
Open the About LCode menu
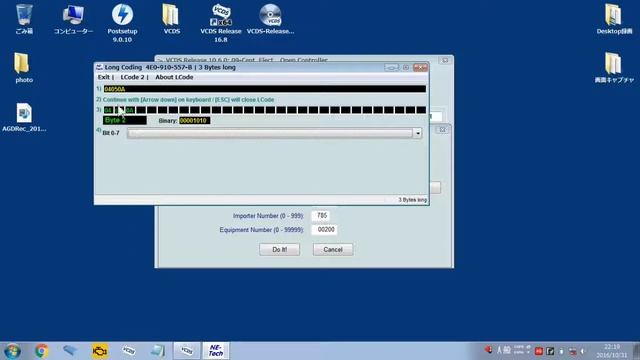(174, 77)
